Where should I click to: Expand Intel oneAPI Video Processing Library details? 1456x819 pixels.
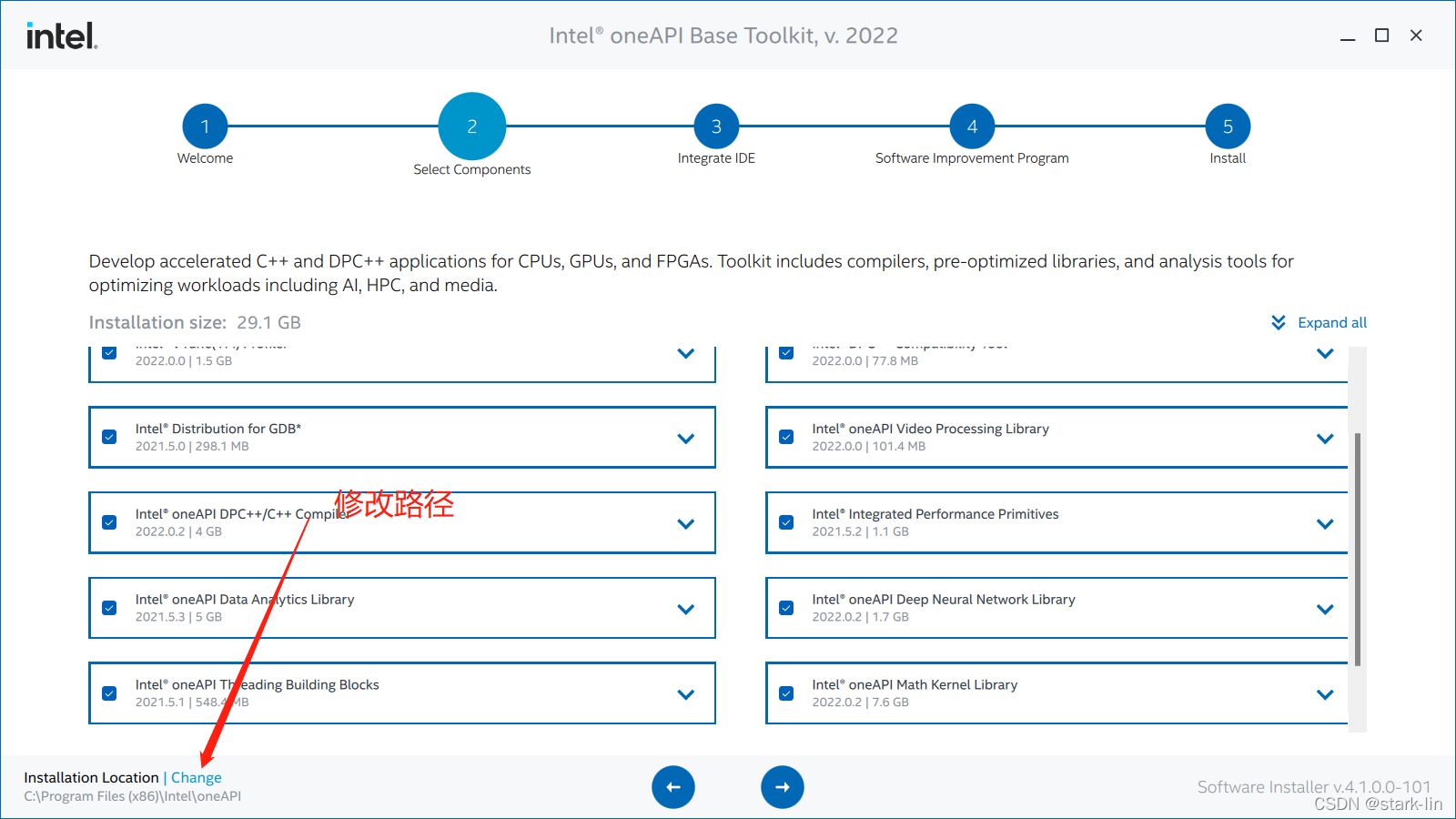[1324, 437]
